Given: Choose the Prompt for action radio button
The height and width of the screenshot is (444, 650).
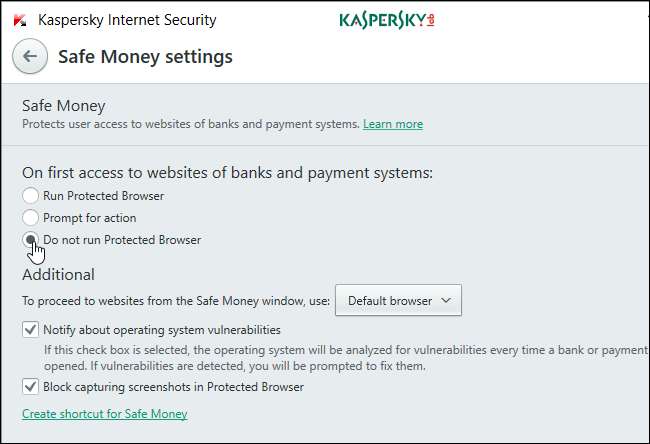Looking at the screenshot, I should pos(31,218).
